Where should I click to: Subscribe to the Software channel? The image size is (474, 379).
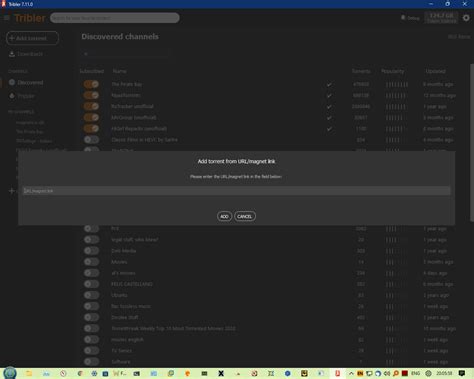tap(91, 361)
